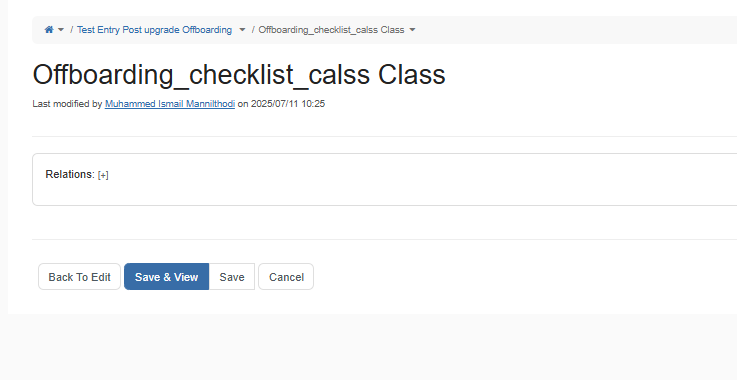The height and width of the screenshot is (380, 737).
Task: Click the 2025/07/11 10:25 modification date
Action: 288,104
